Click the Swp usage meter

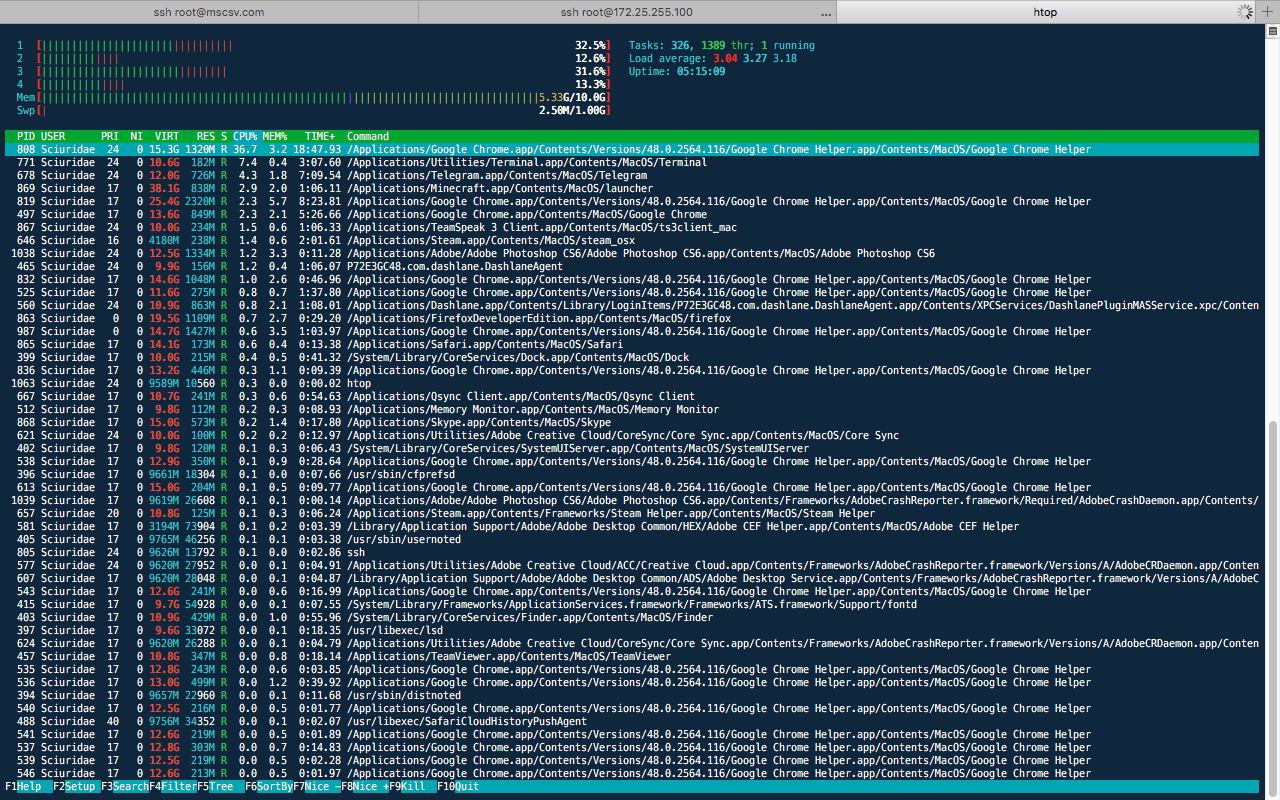pos(322,111)
